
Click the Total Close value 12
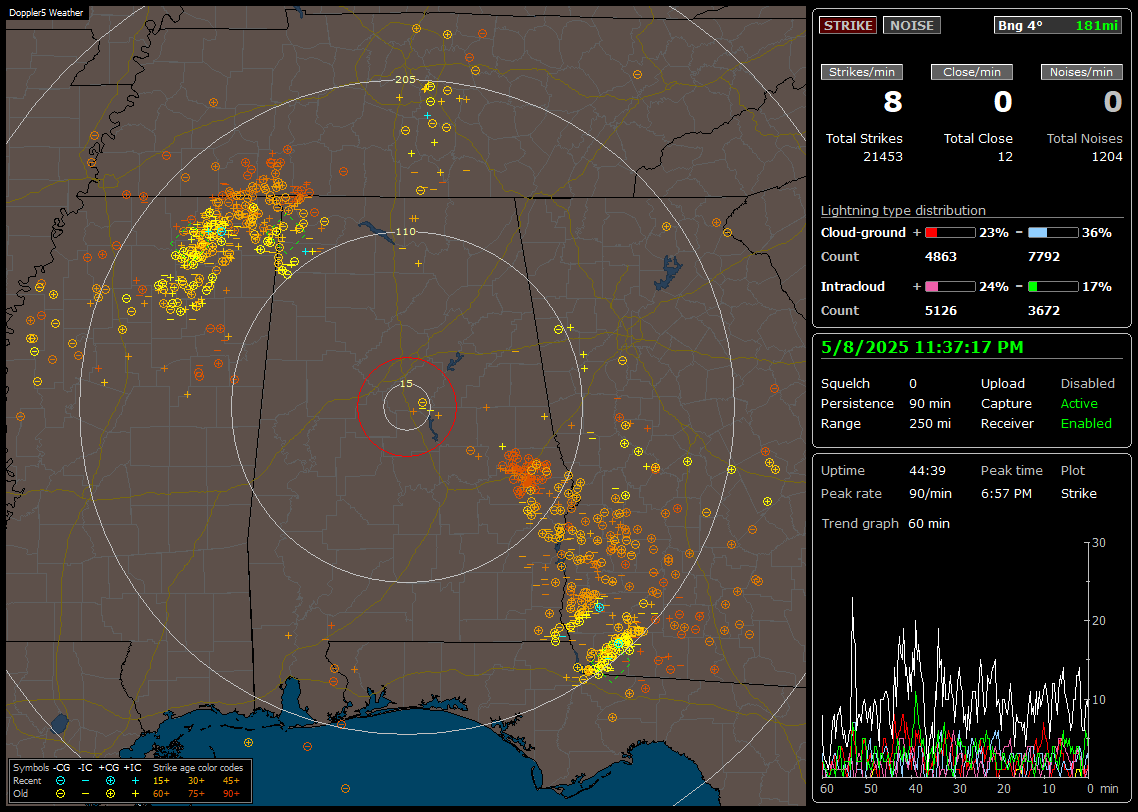(x=1004, y=157)
